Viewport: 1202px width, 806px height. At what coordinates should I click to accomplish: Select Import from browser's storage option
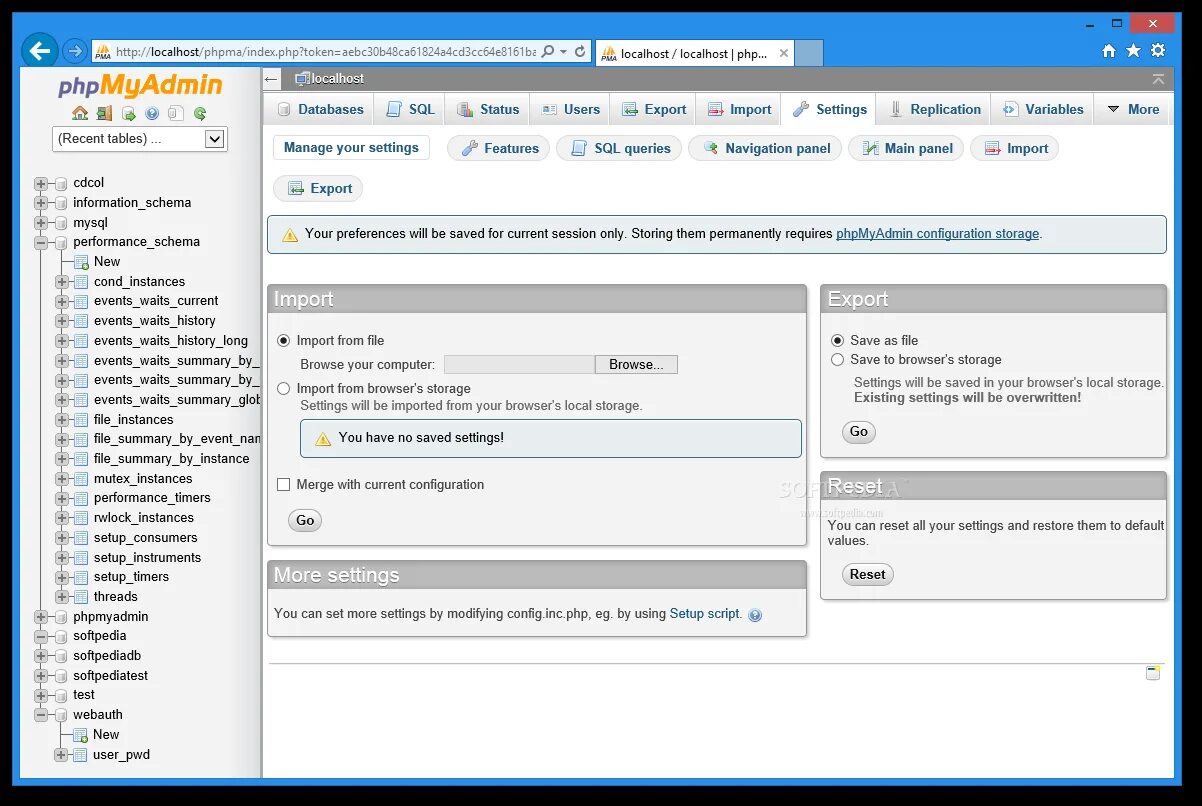click(284, 389)
